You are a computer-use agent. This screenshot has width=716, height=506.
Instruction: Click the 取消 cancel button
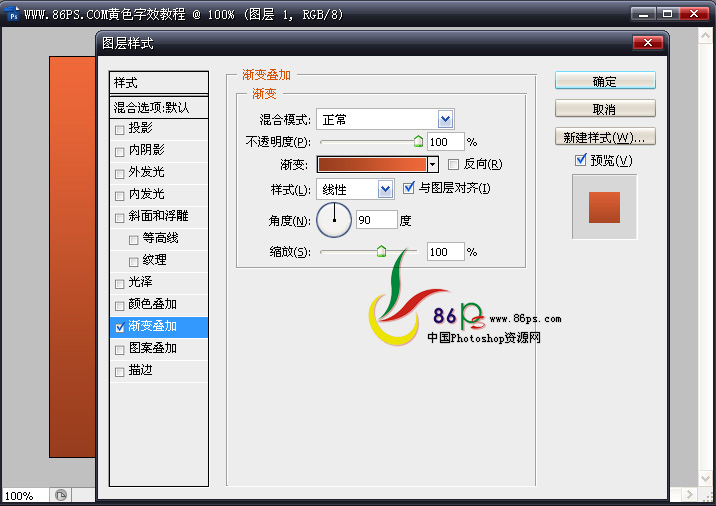[605, 109]
